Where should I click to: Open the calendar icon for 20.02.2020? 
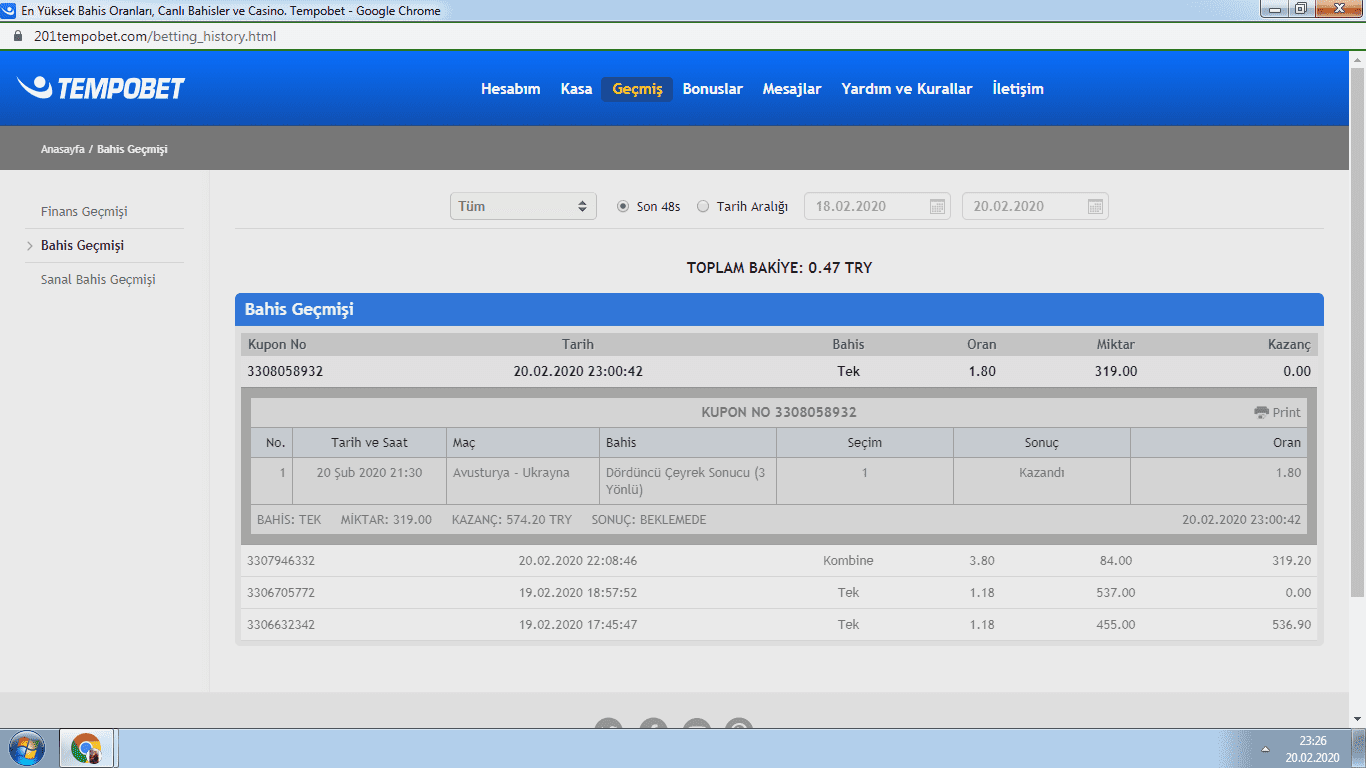(x=1095, y=207)
